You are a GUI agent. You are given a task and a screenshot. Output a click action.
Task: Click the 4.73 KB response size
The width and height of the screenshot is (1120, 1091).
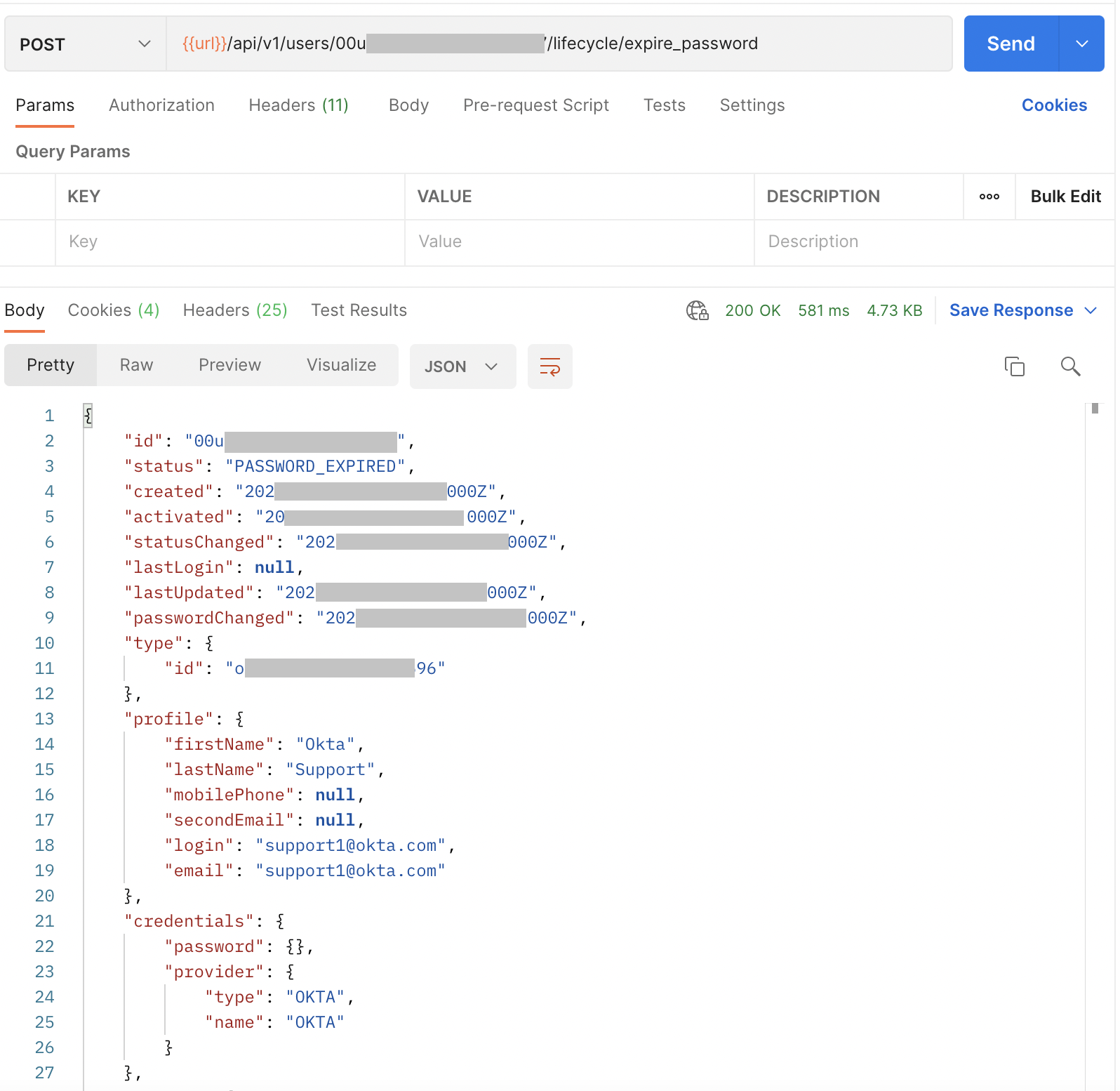[x=894, y=310]
